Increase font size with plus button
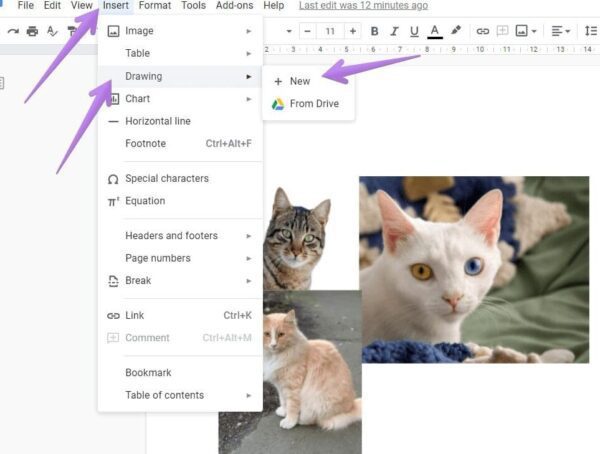Viewport: 600px width, 454px height. pos(352,31)
